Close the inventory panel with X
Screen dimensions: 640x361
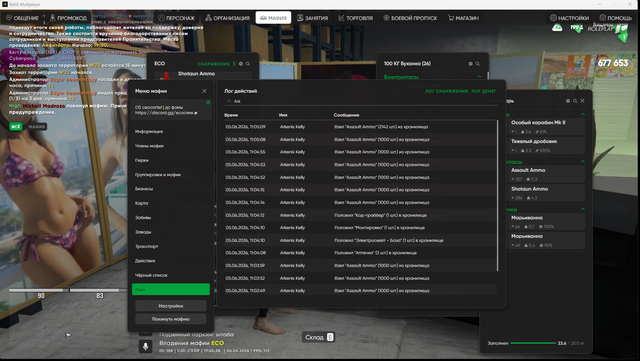pyautogui.click(x=582, y=101)
